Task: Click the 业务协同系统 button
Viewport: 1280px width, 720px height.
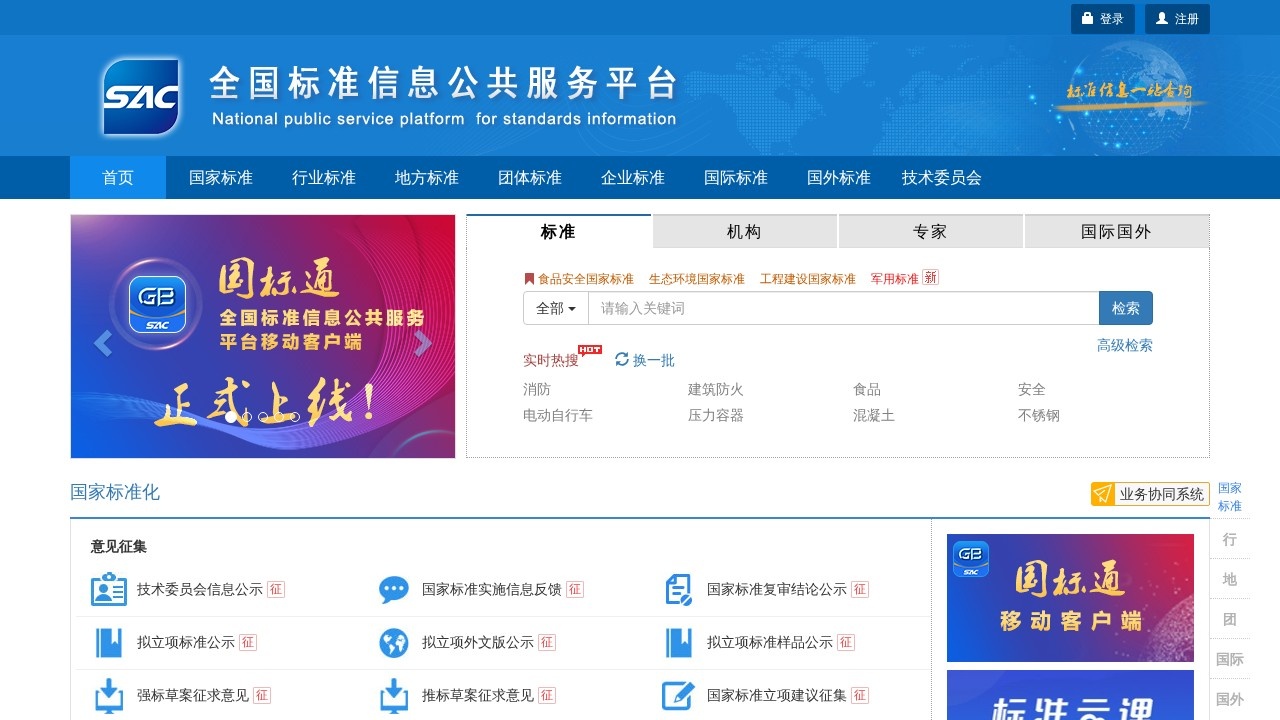Action: tap(1150, 494)
